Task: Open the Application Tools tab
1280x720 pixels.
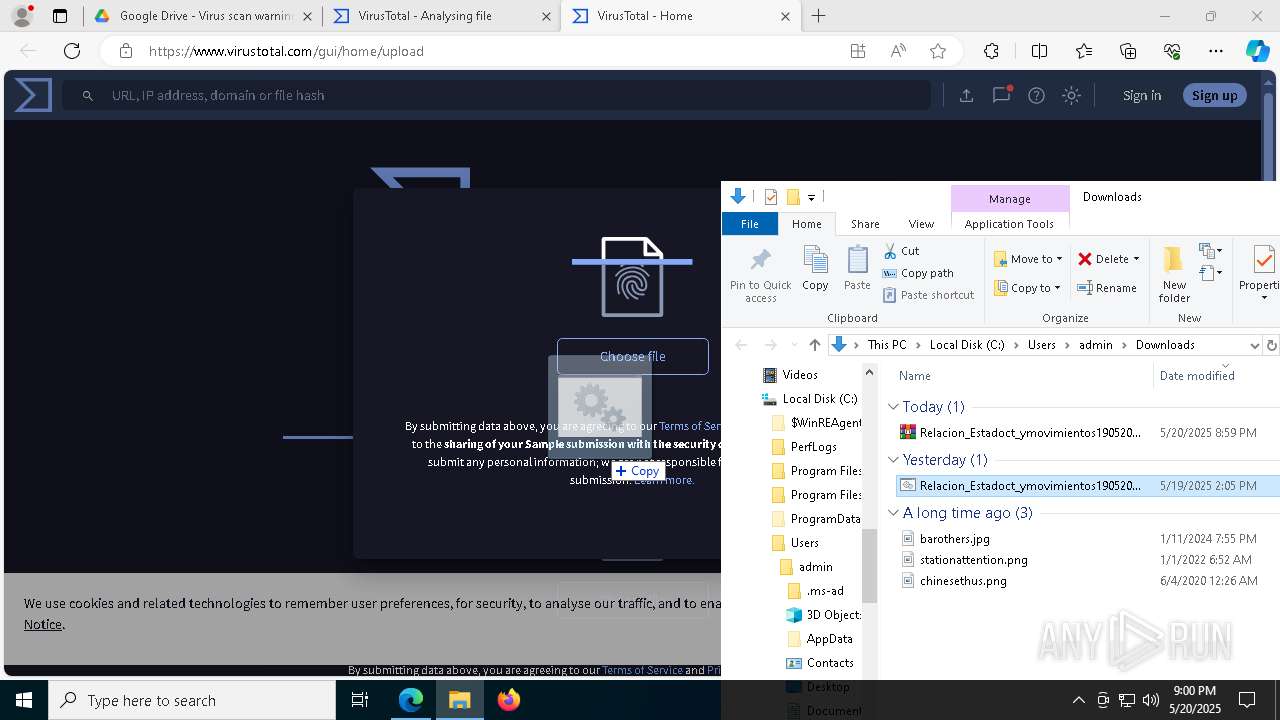Action: click(x=1009, y=224)
